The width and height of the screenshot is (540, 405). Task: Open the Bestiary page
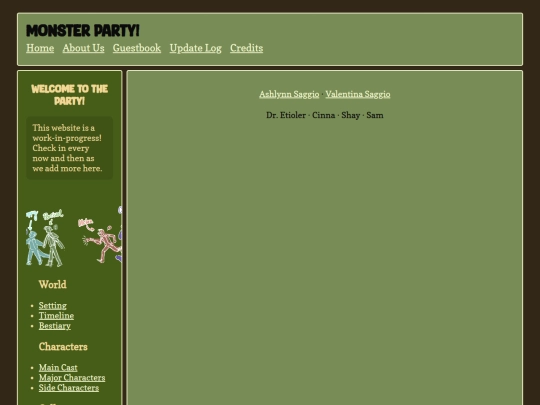click(x=55, y=326)
